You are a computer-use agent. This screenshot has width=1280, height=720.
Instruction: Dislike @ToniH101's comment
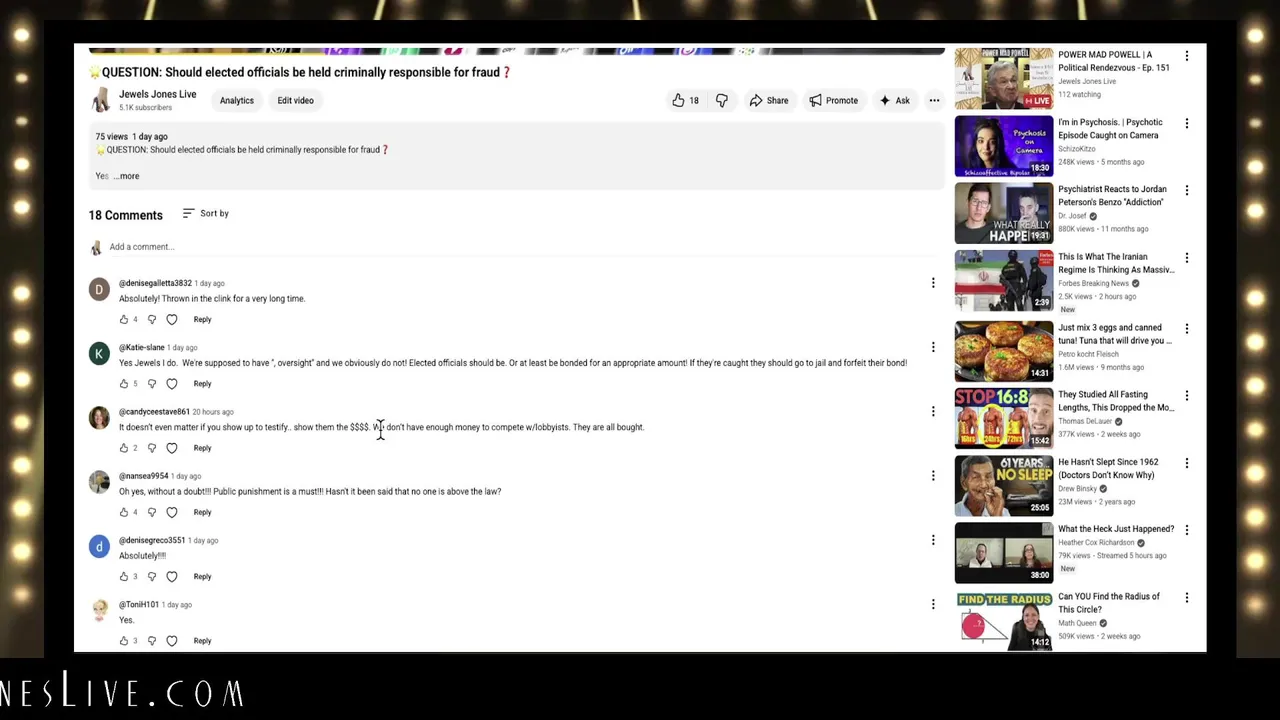coord(152,640)
